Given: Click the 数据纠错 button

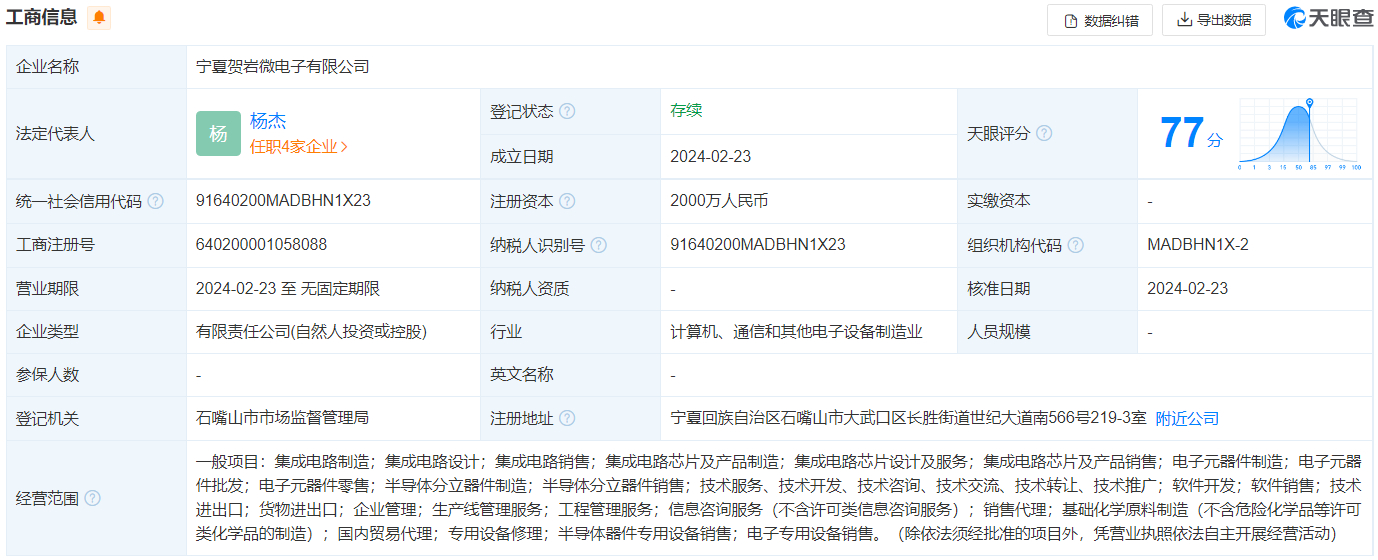Looking at the screenshot, I should [1100, 20].
